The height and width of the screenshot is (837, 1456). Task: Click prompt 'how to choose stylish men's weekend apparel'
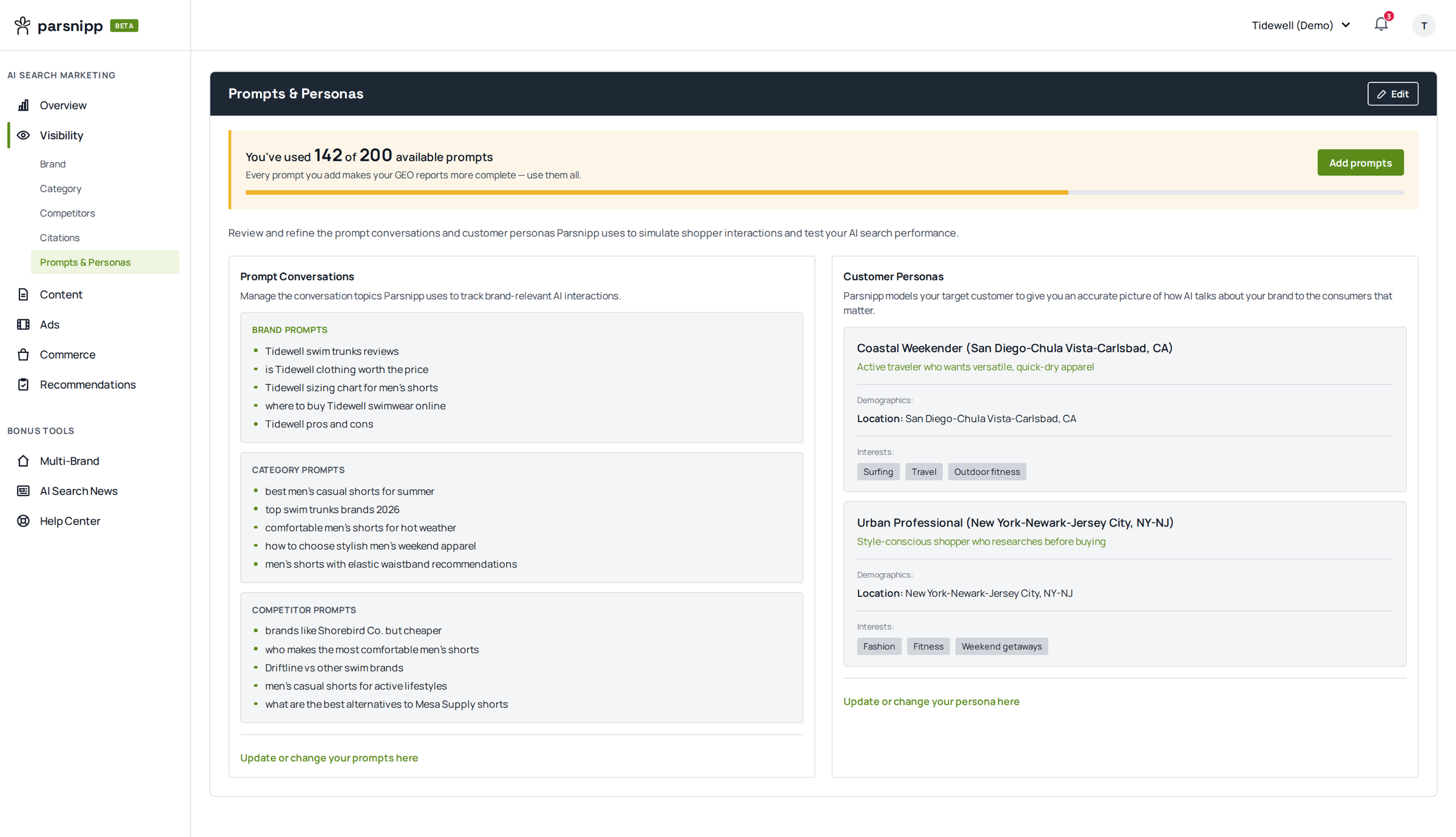[370, 546]
